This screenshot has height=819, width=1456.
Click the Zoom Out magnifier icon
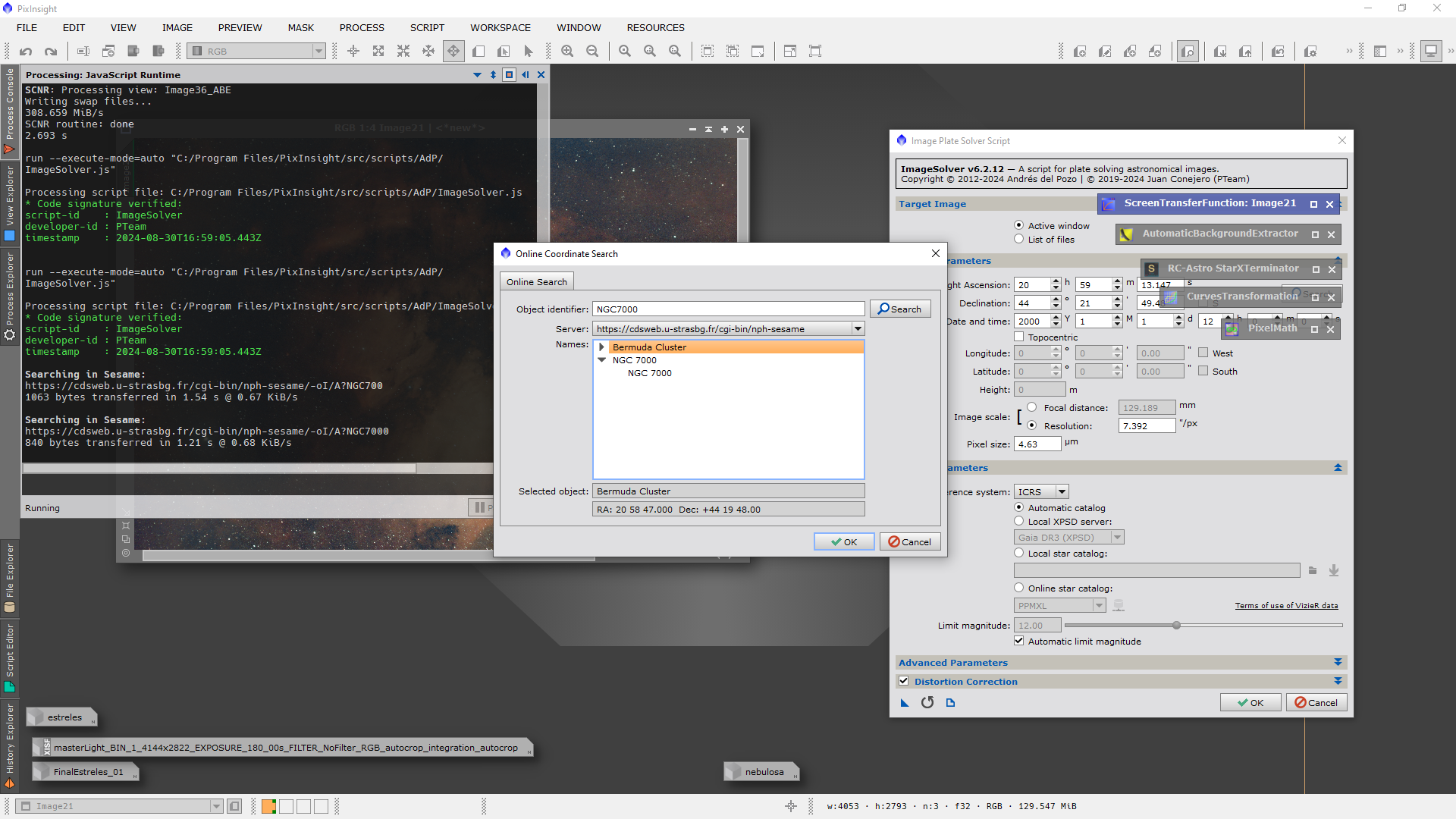592,52
